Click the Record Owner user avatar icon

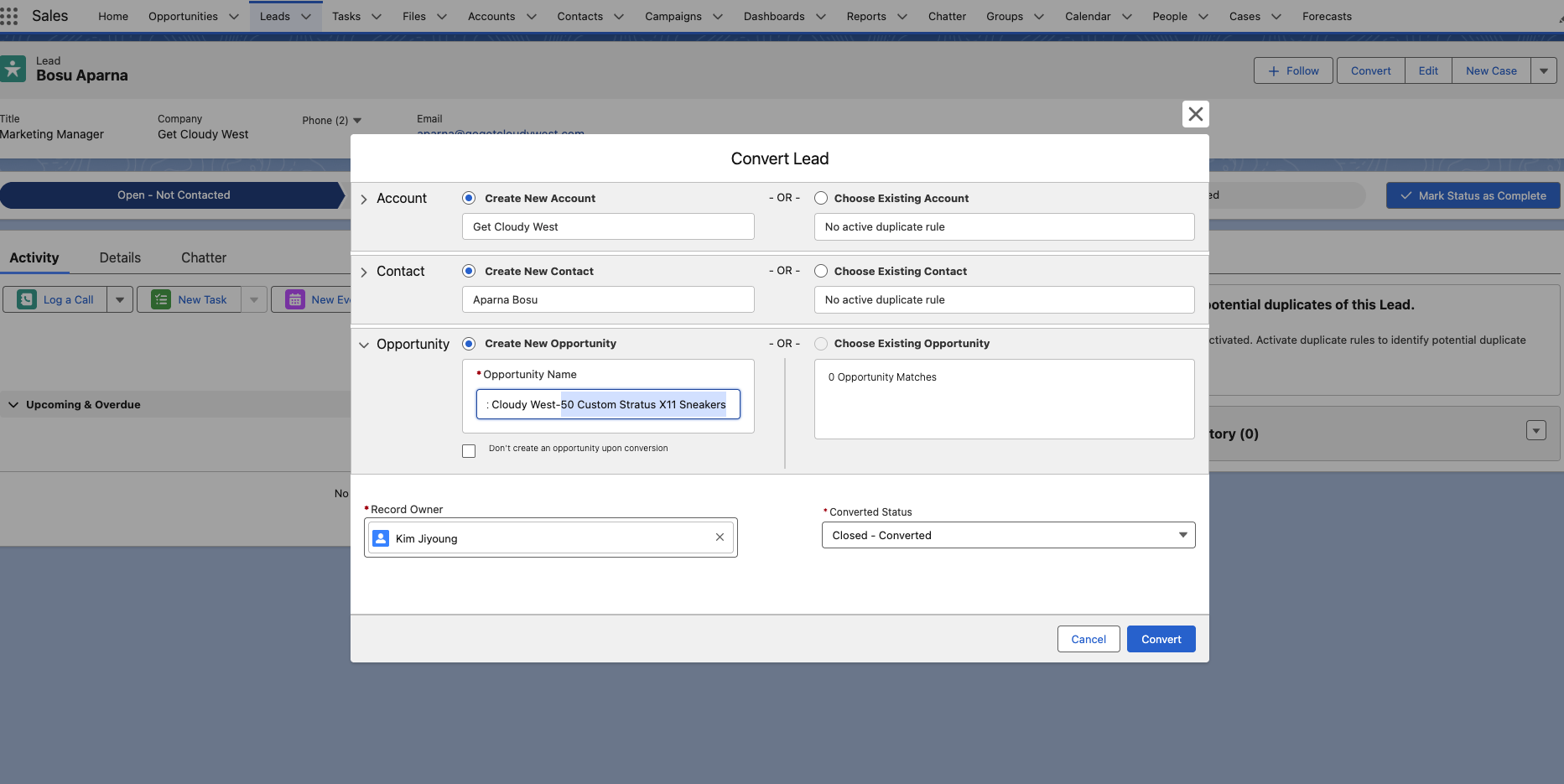point(381,538)
